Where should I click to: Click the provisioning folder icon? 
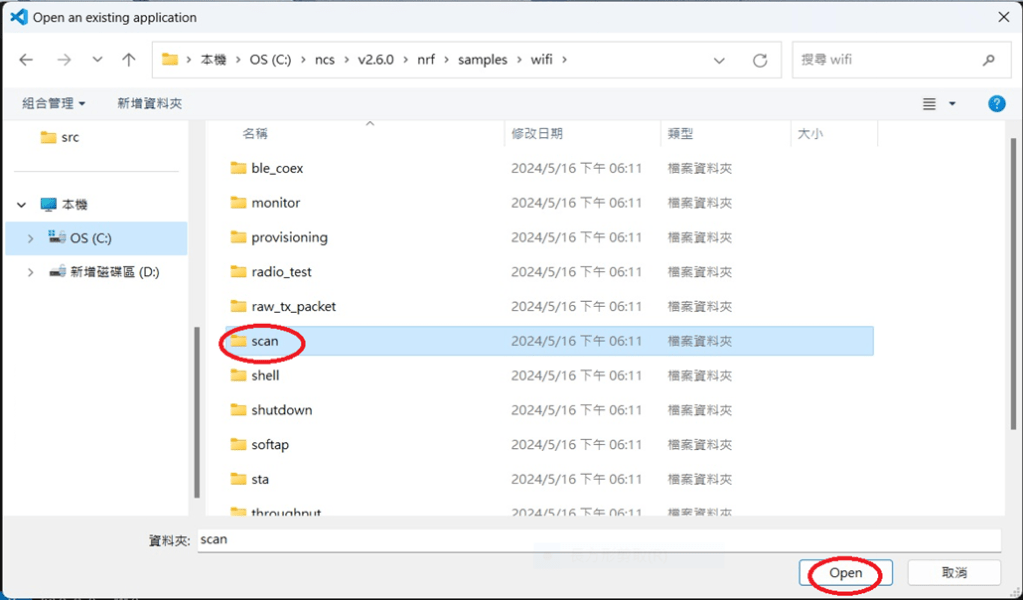coord(238,237)
